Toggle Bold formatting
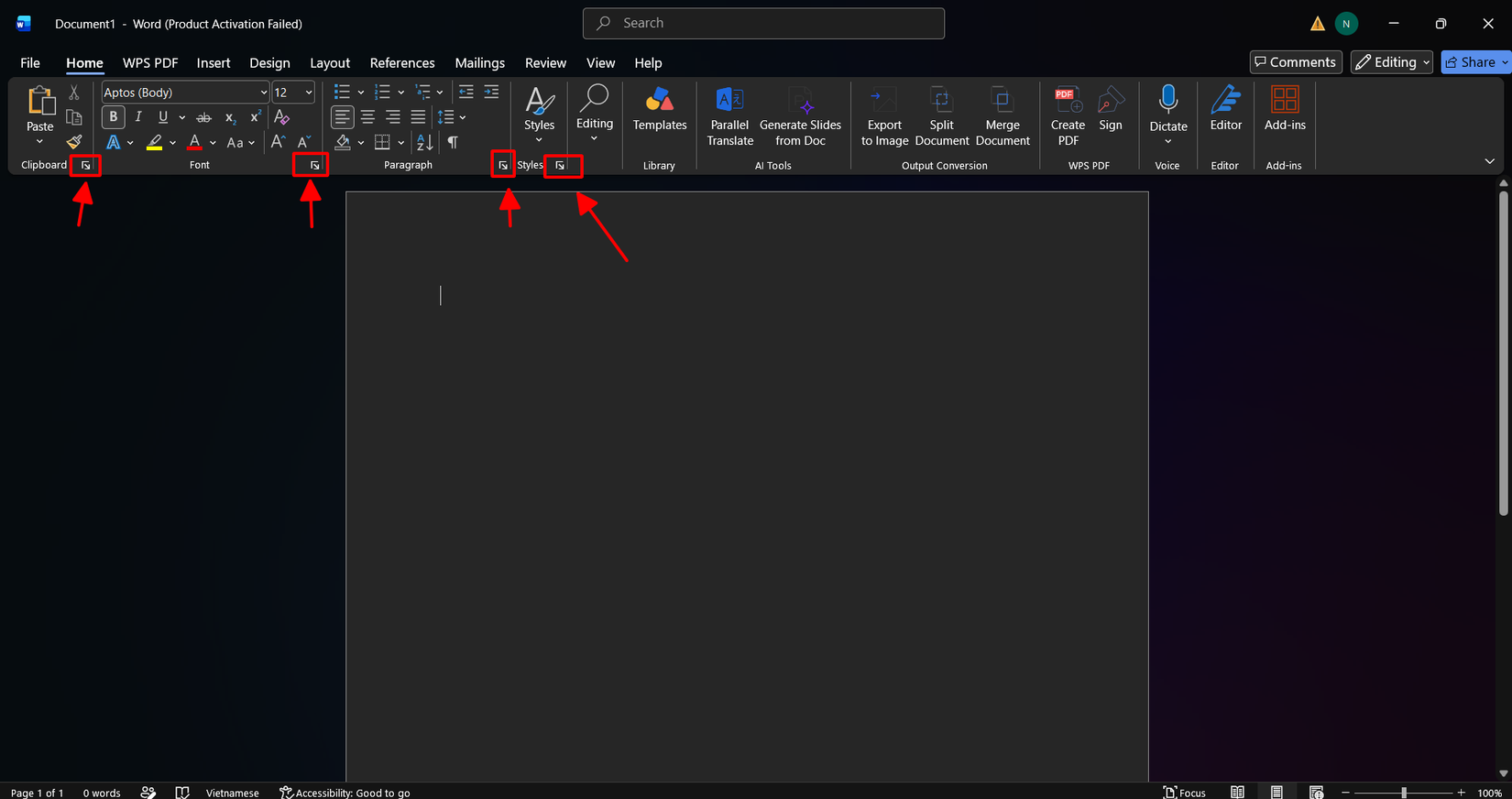Image resolution: width=1512 pixels, height=799 pixels. click(113, 117)
